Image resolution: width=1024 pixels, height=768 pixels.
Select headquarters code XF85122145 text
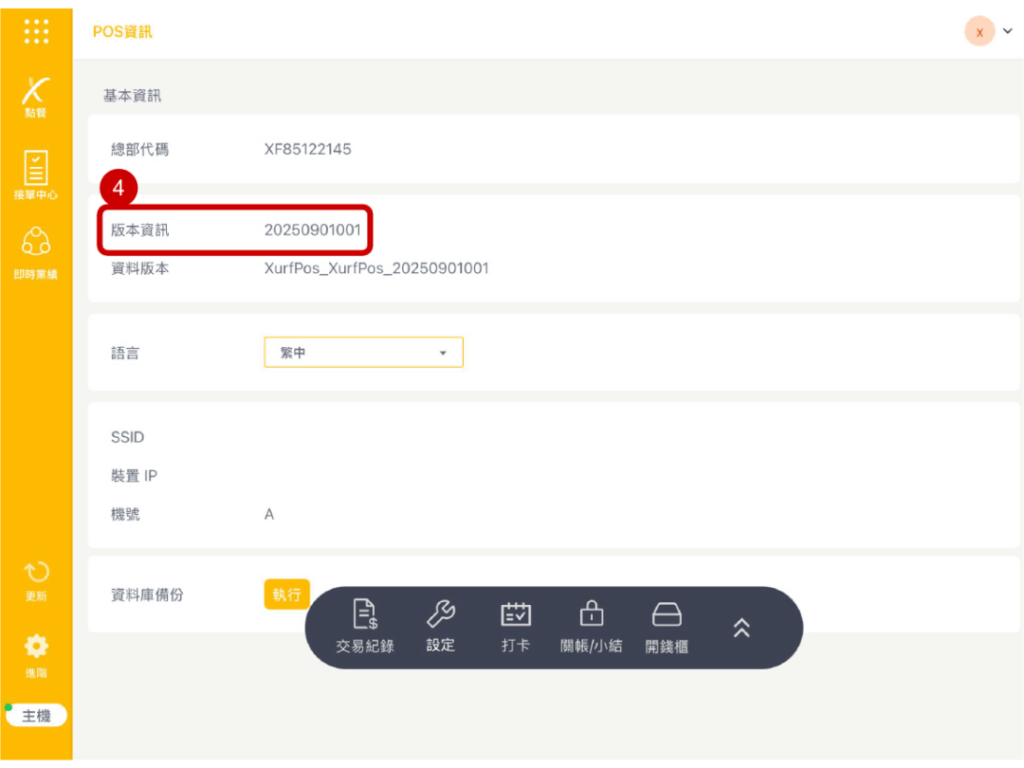(x=308, y=150)
